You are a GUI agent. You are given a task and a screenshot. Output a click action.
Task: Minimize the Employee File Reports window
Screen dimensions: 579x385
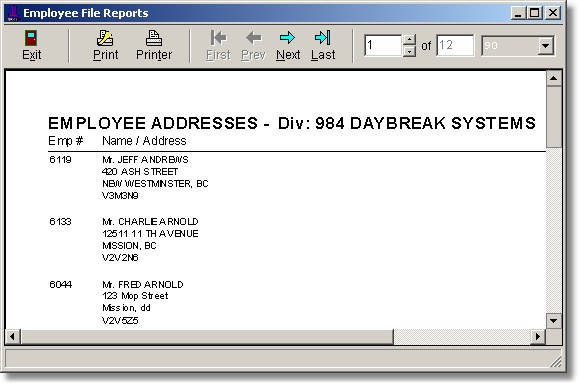point(518,13)
